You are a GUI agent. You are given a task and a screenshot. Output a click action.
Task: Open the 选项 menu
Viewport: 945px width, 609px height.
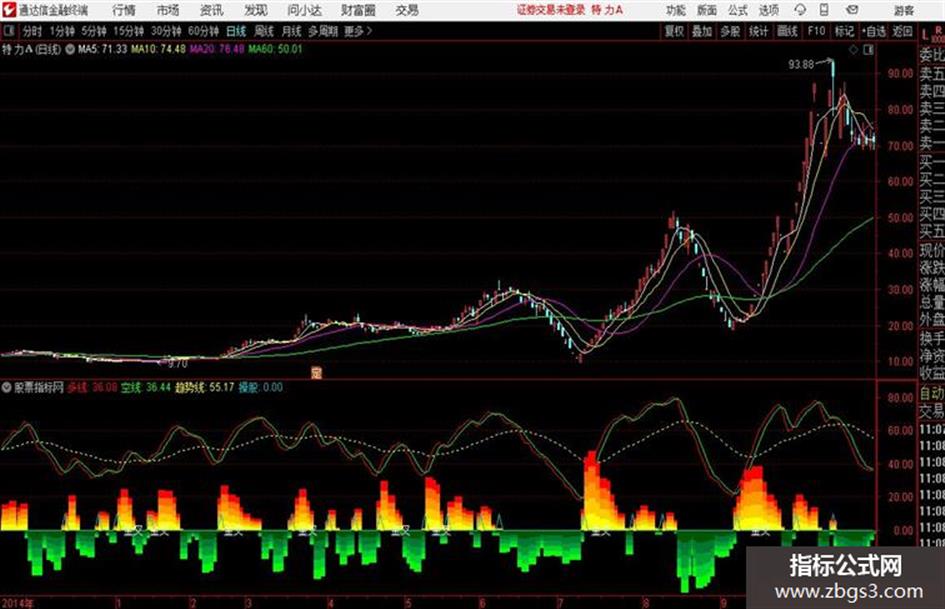769,10
